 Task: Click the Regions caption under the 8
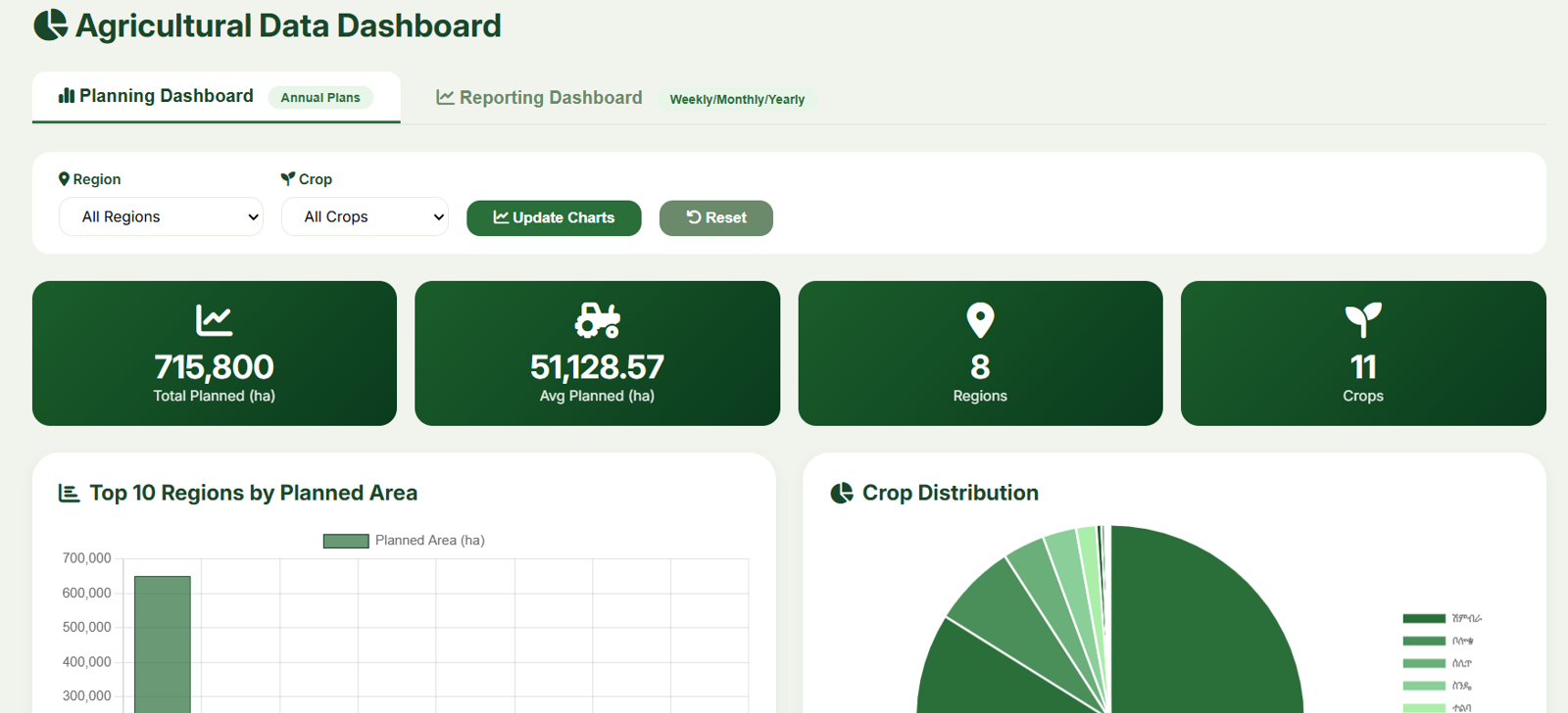[x=980, y=396]
